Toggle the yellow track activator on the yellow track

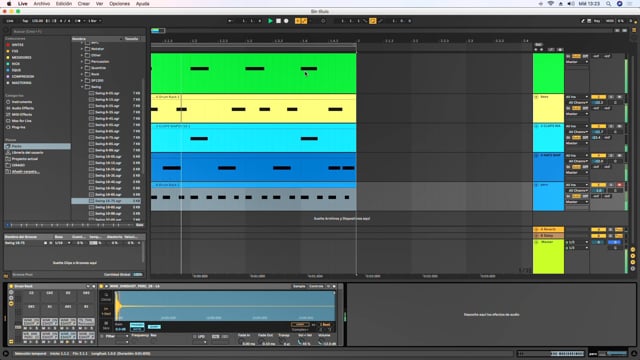click(x=598, y=97)
